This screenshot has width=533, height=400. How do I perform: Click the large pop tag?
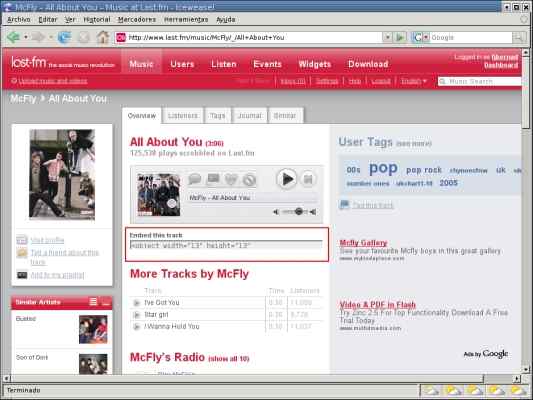tap(383, 168)
